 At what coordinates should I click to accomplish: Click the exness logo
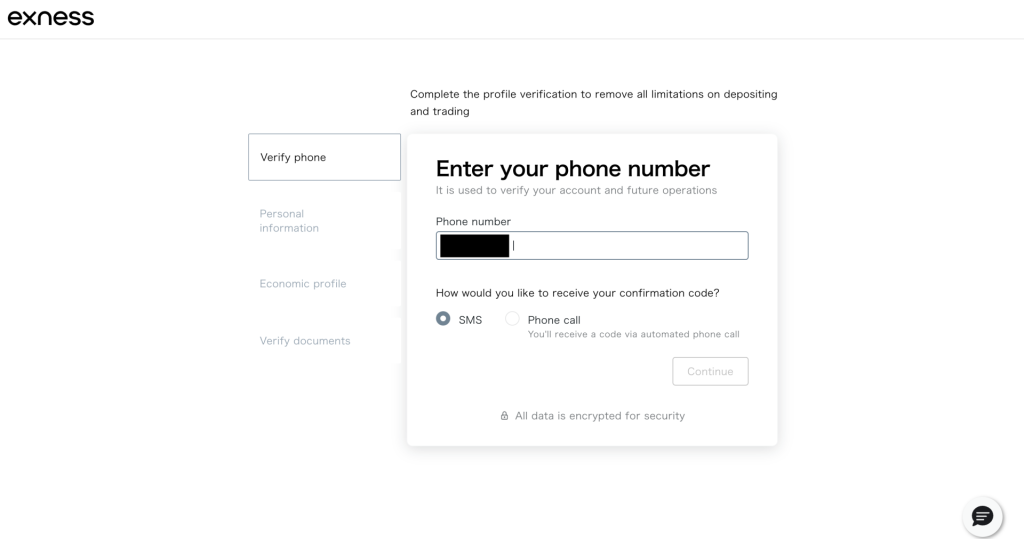point(51,17)
